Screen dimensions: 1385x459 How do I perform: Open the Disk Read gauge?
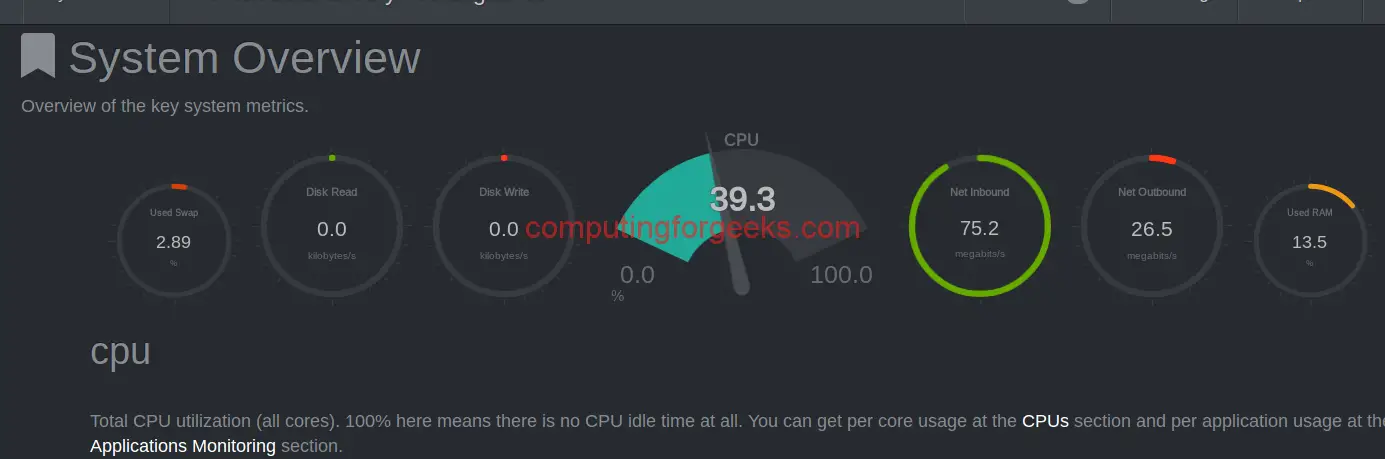332,226
